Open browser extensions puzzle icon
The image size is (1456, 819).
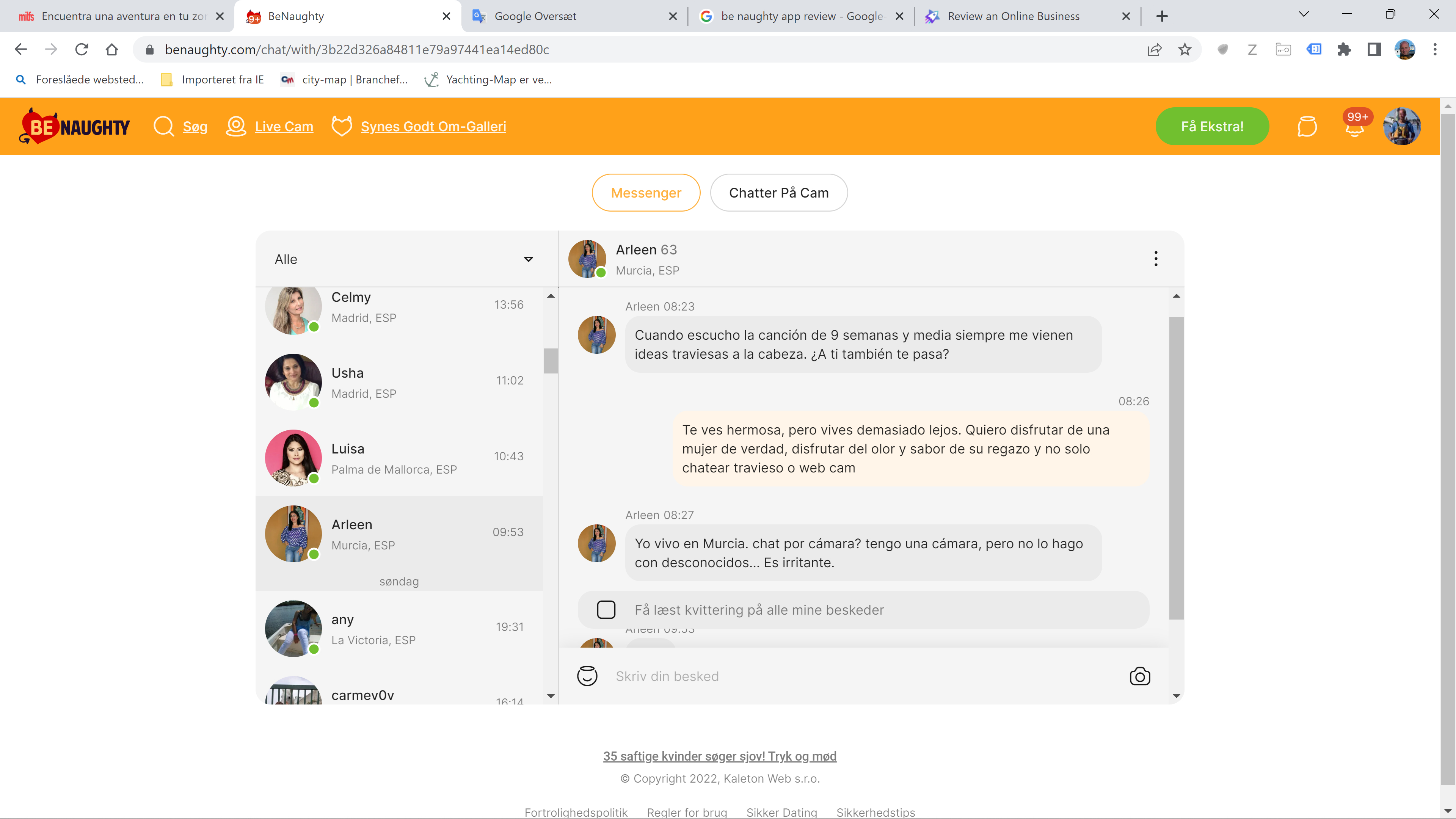pos(1344,50)
